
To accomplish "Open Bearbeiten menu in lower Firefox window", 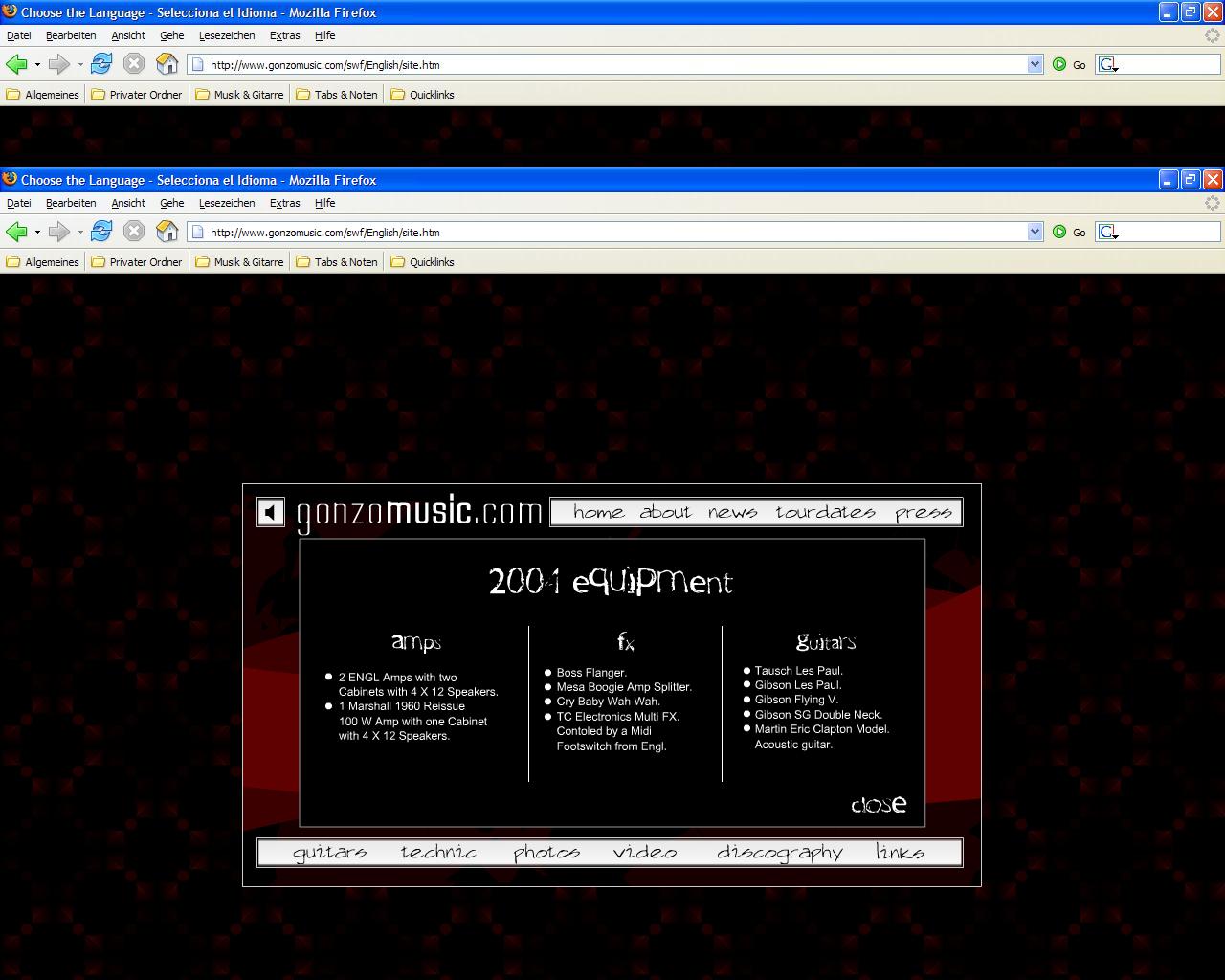I will pos(71,203).
